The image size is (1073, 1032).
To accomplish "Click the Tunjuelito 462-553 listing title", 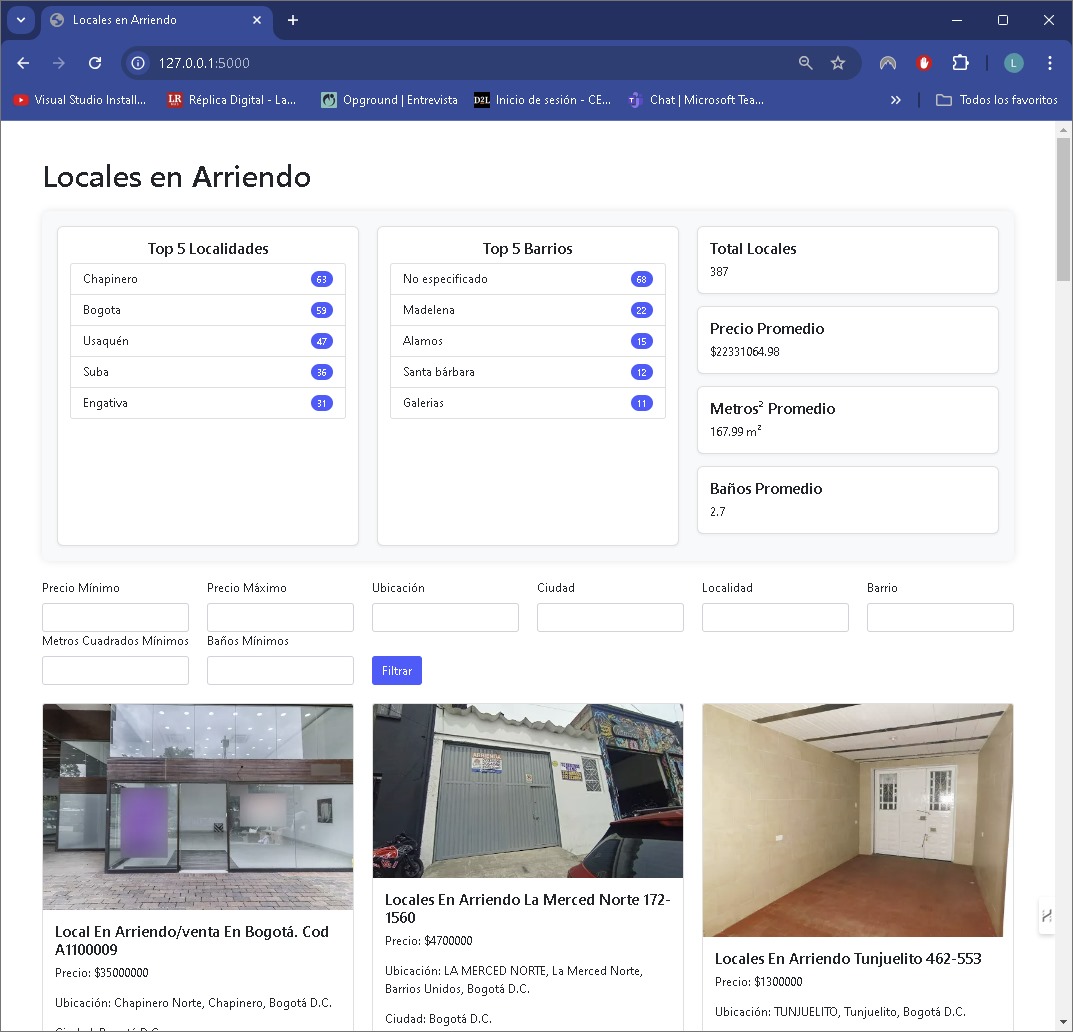I will coord(848,959).
